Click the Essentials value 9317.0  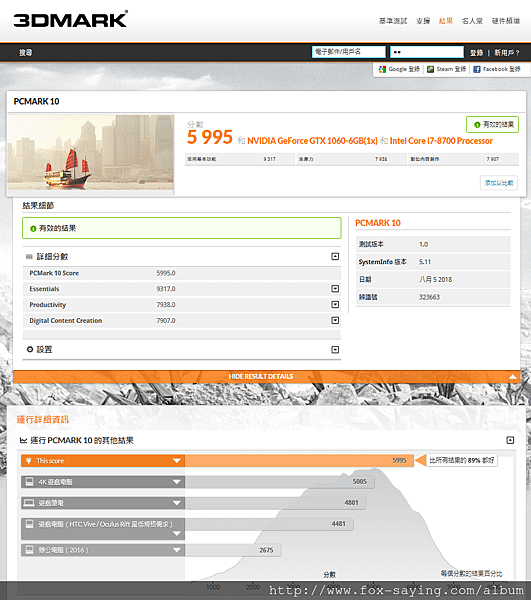coord(166,289)
